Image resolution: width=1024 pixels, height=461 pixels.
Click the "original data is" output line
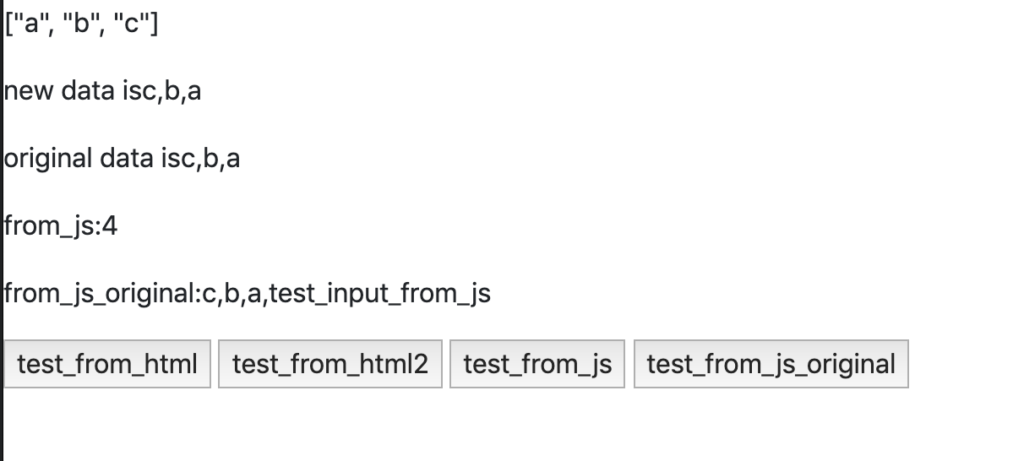click(122, 159)
